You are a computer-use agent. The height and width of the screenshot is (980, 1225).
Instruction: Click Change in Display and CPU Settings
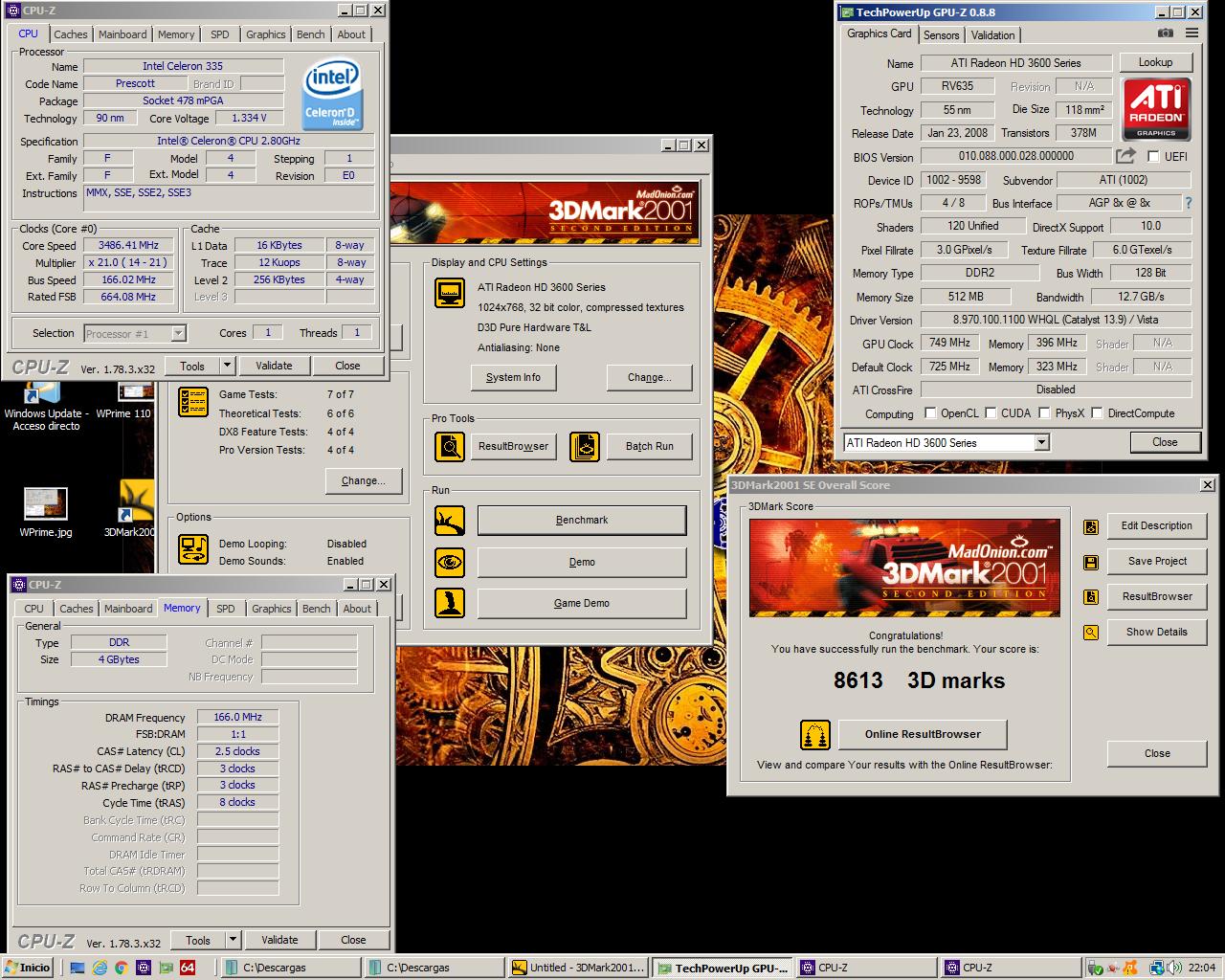click(649, 377)
